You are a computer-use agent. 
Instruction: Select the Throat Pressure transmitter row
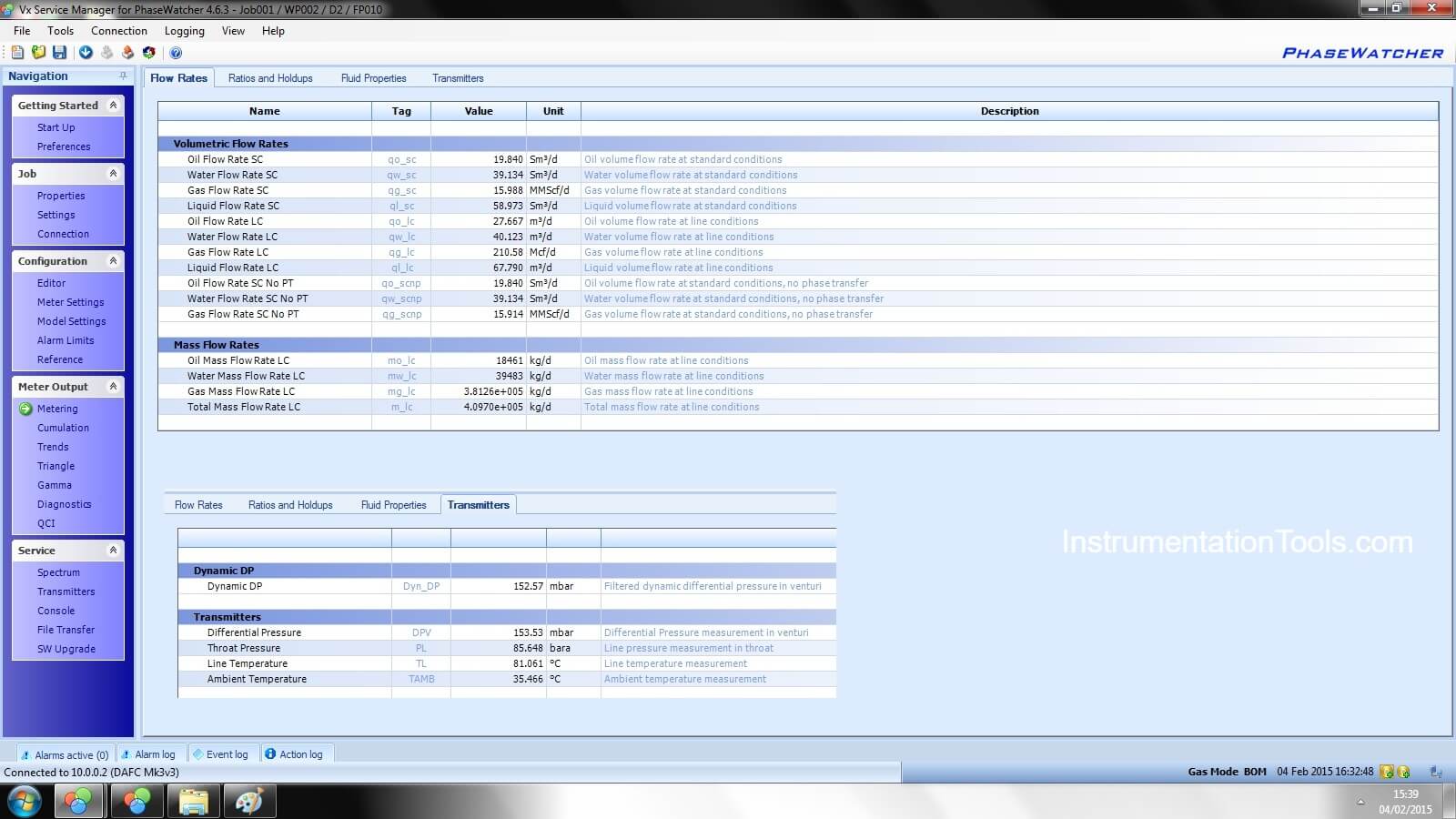tap(507, 648)
